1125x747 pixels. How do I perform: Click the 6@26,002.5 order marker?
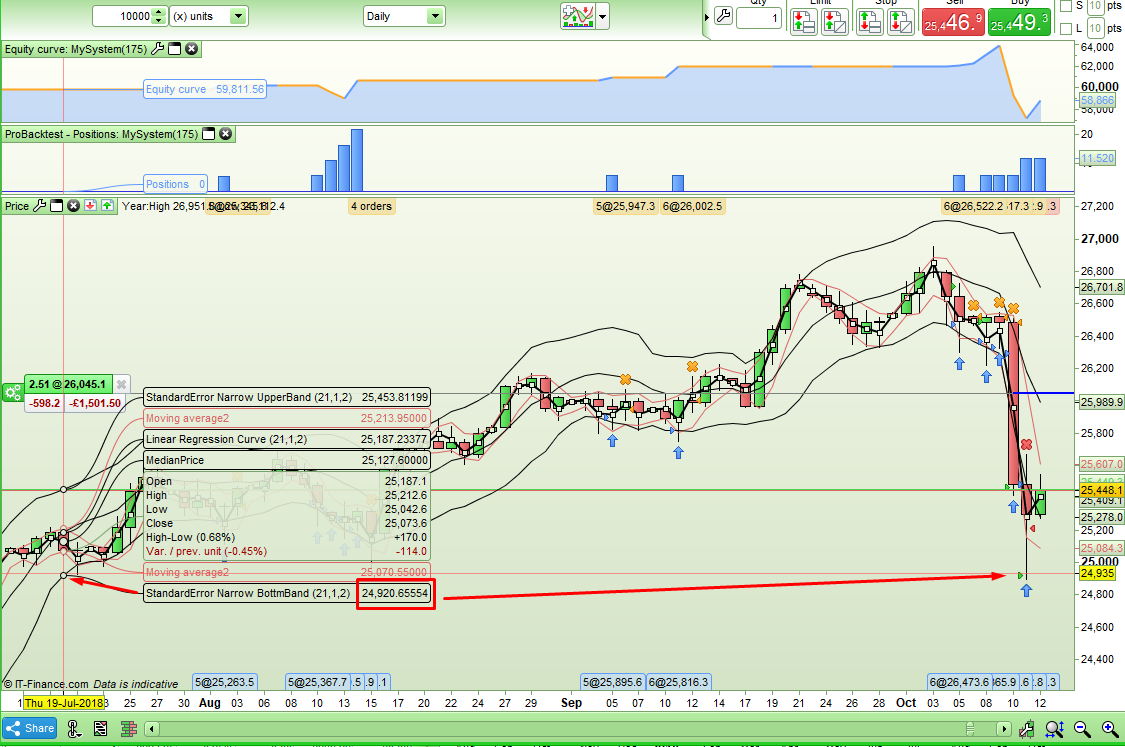pos(692,206)
